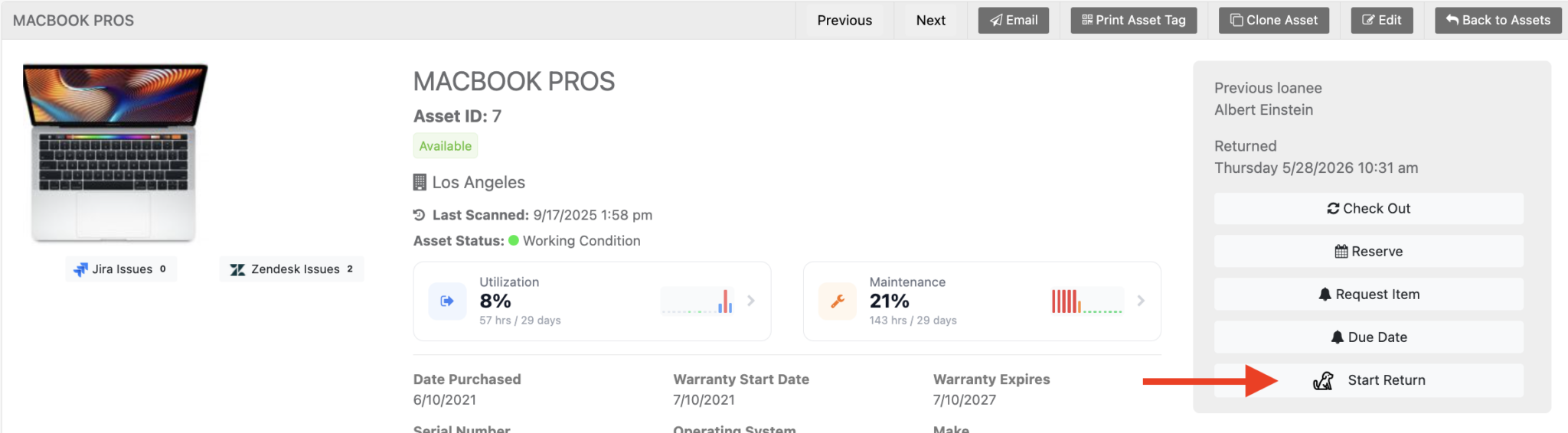
Task: Click the Check Out button
Action: point(1368,209)
